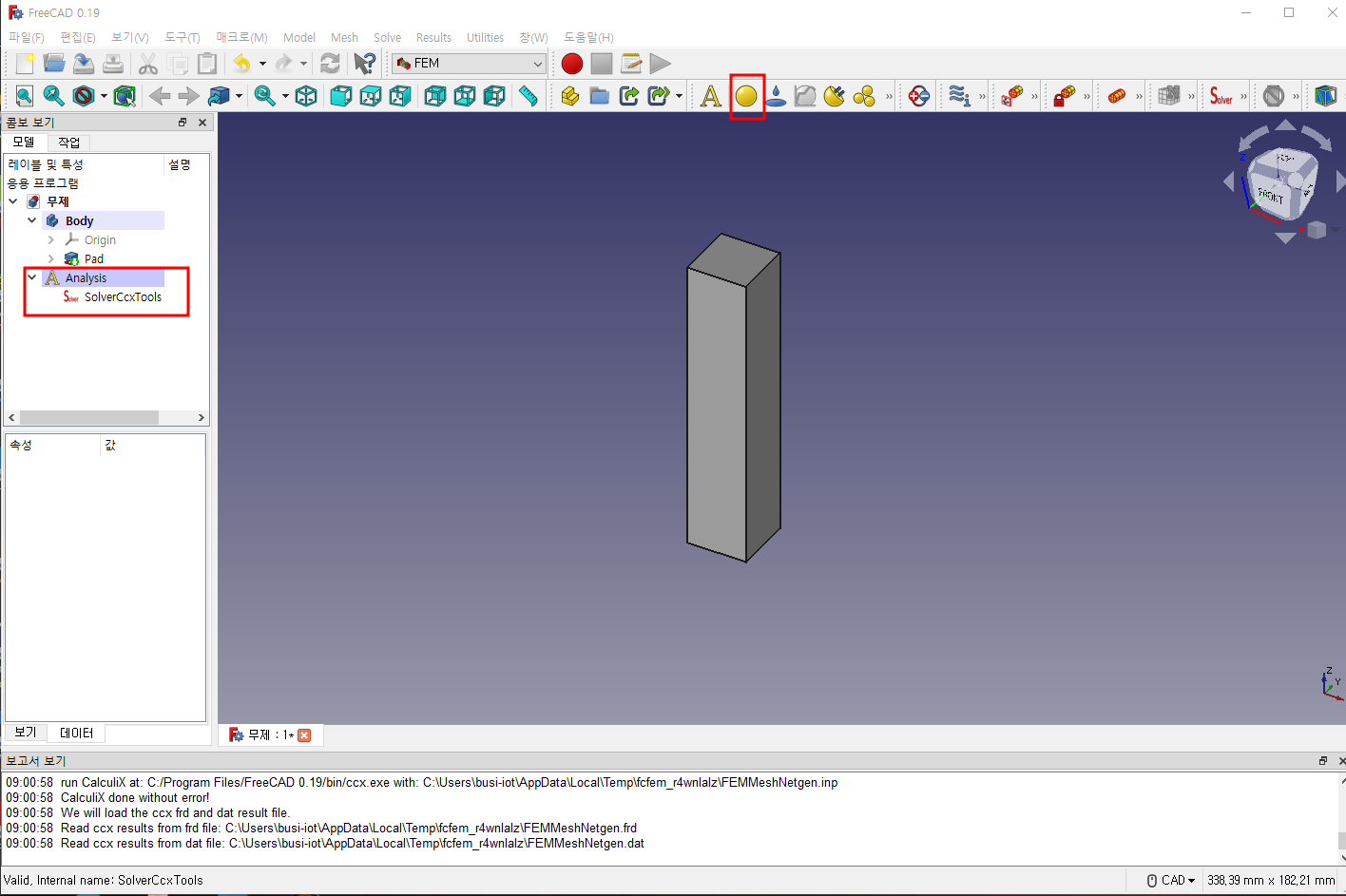The image size is (1346, 896).
Task: Open a file with the folder icon
Action: pyautogui.click(x=54, y=64)
